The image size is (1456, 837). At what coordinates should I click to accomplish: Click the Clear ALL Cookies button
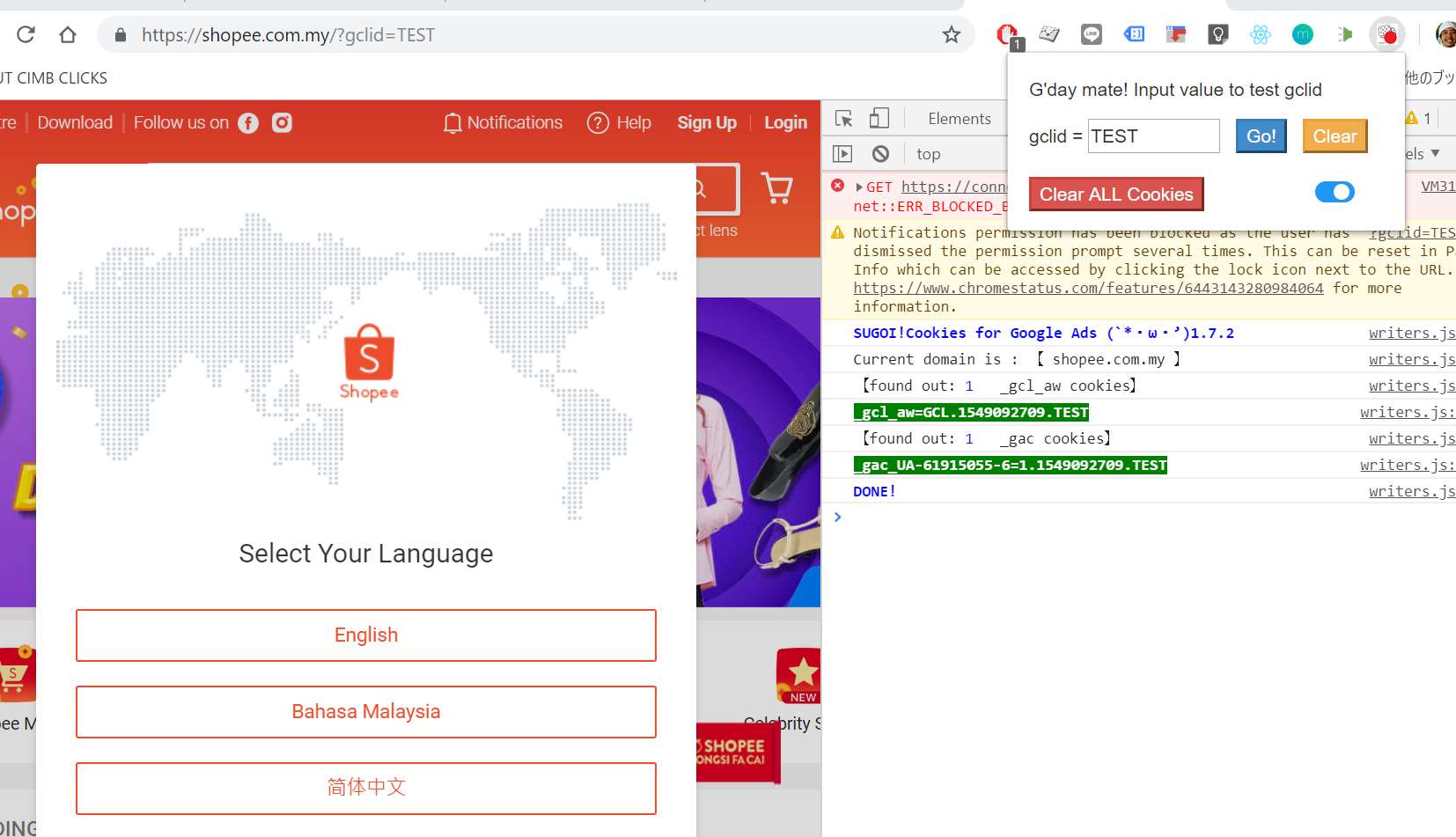click(1116, 195)
